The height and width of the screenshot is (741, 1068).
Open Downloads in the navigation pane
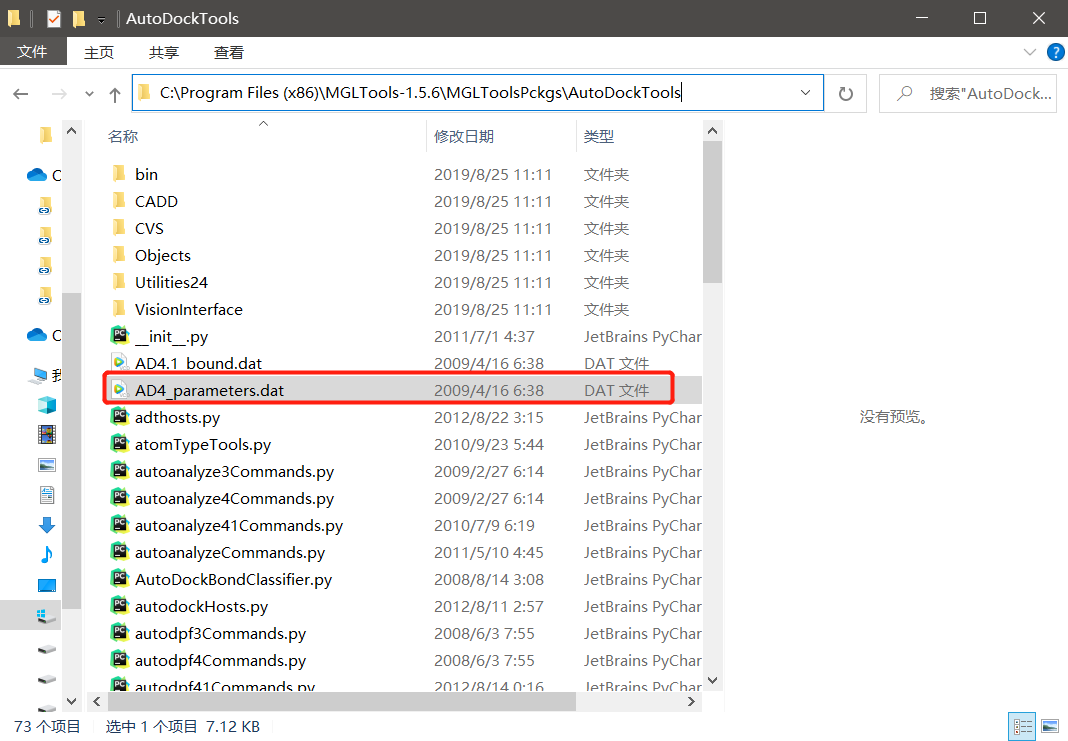point(46,525)
